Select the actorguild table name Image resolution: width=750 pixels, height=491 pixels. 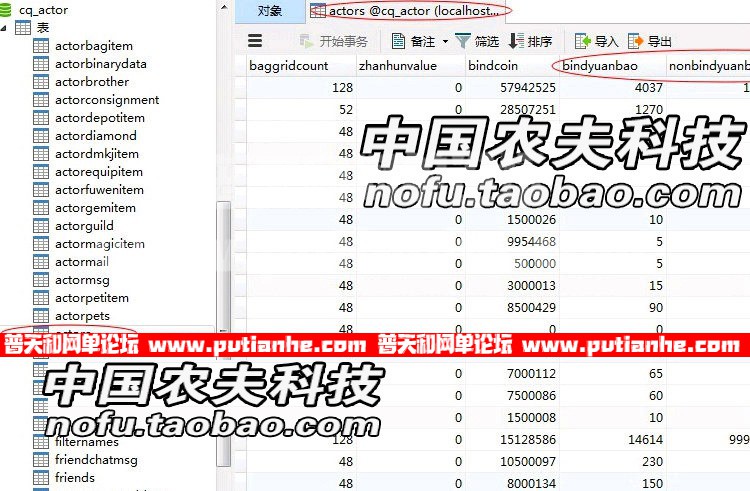(84, 226)
